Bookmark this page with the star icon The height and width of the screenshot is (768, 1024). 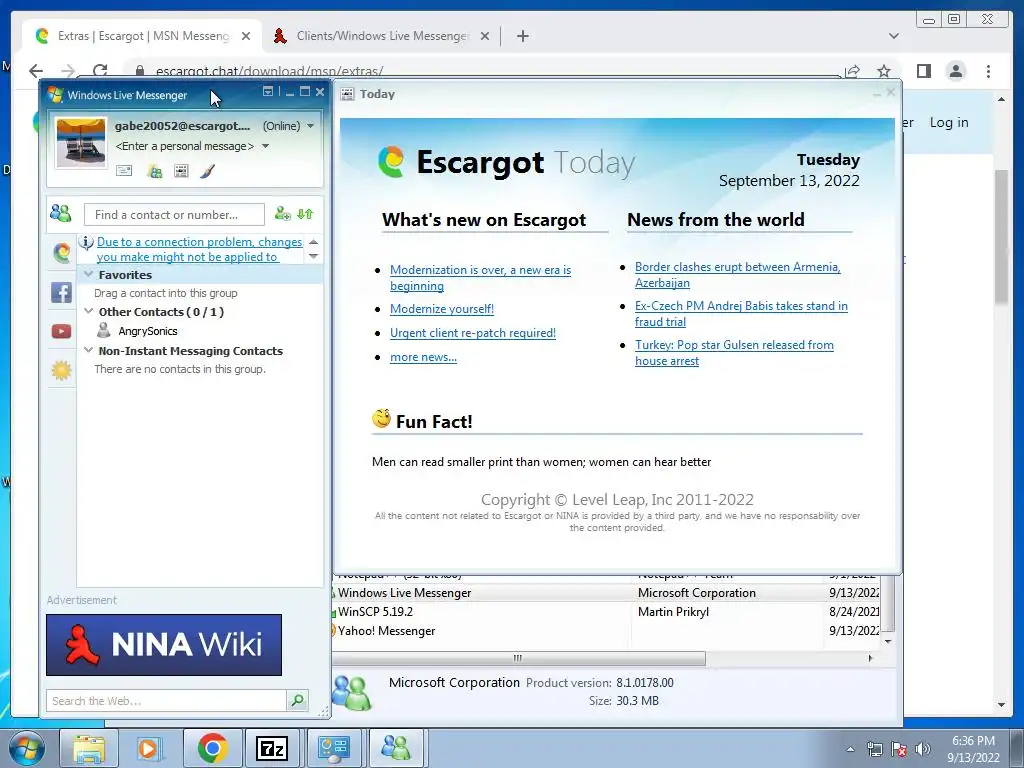coord(884,71)
